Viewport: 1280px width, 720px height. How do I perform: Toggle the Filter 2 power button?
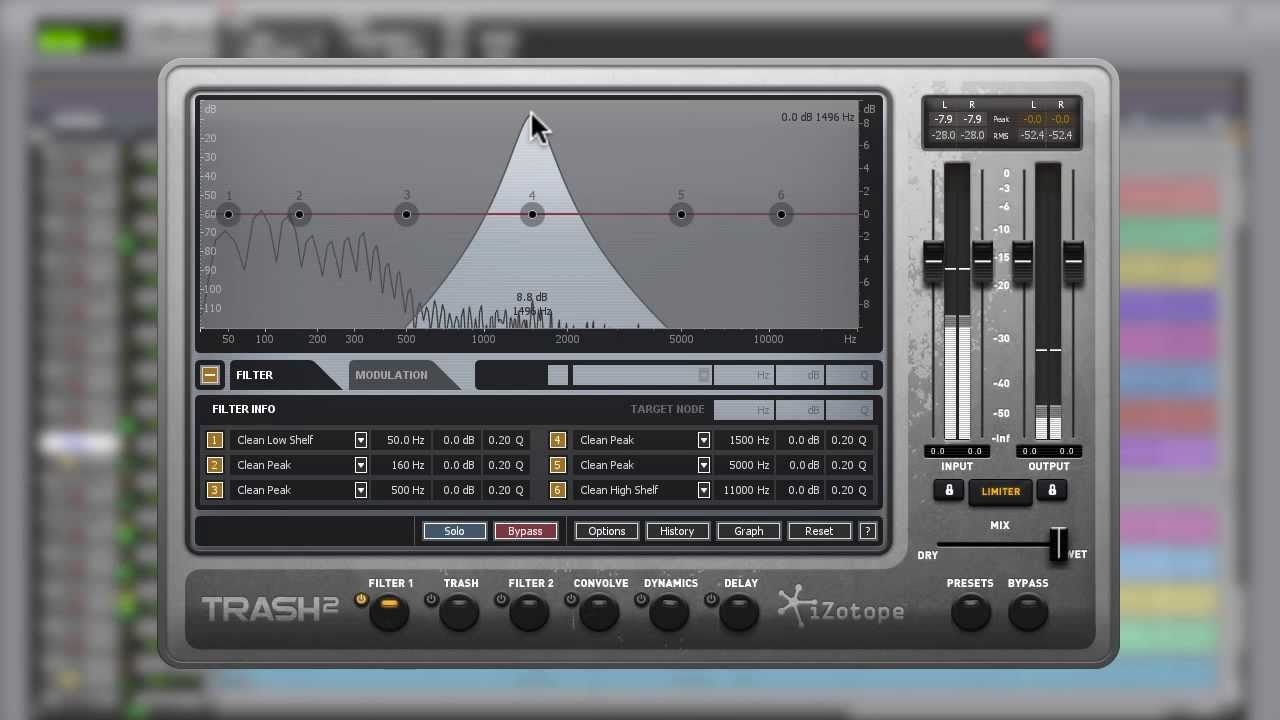[x=501, y=600]
